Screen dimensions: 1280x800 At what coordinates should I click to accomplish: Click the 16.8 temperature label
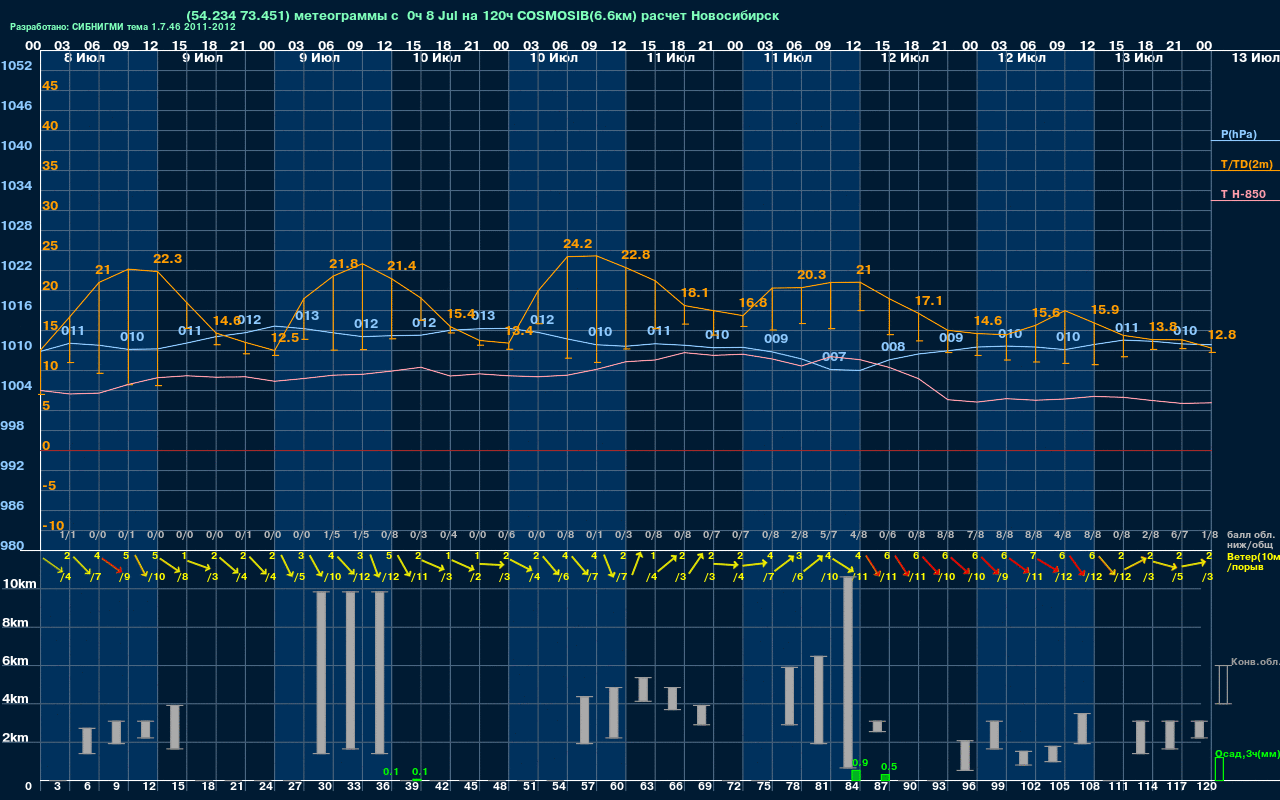[x=753, y=302]
